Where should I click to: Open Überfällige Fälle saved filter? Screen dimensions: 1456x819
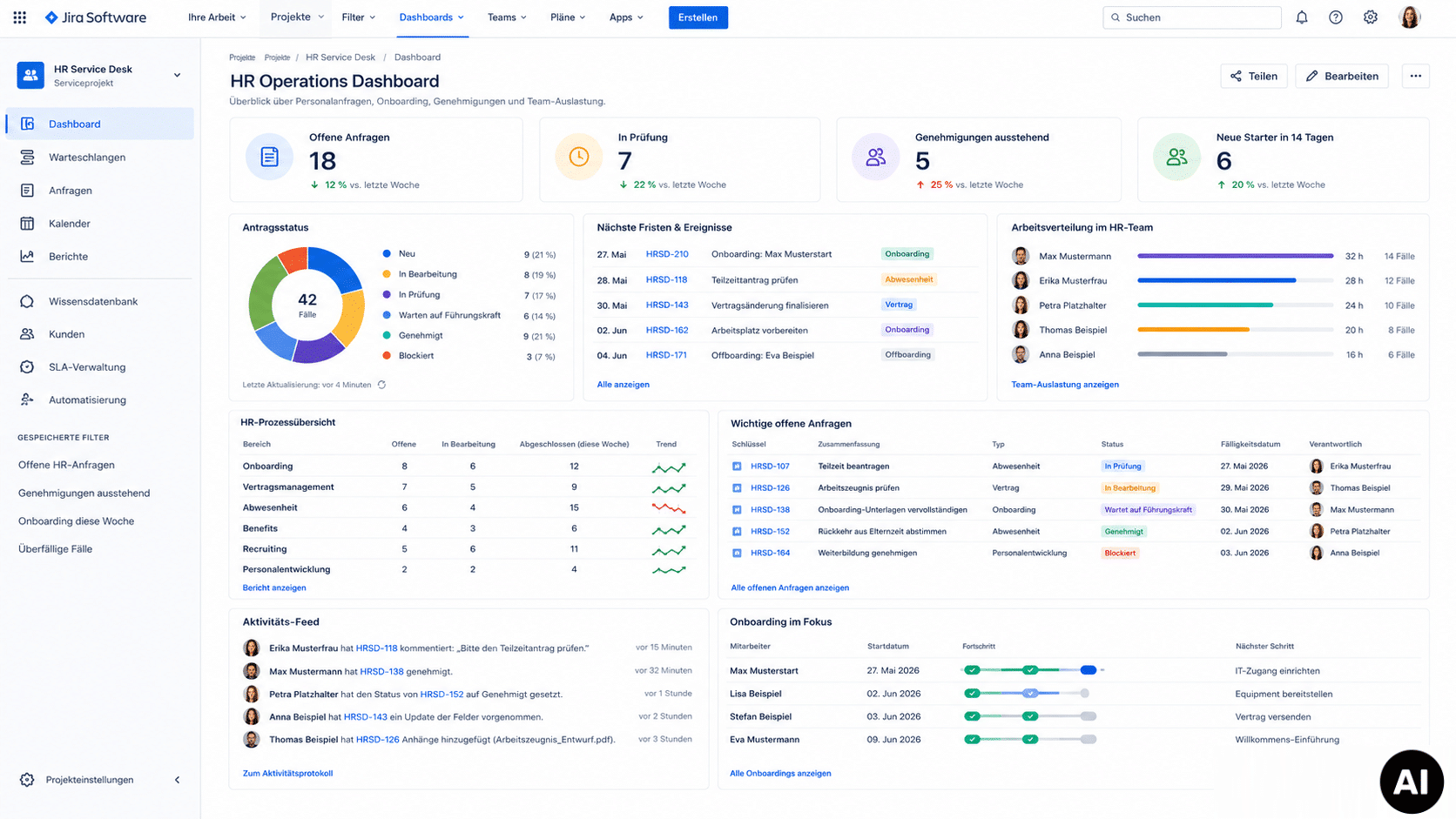[x=55, y=549]
